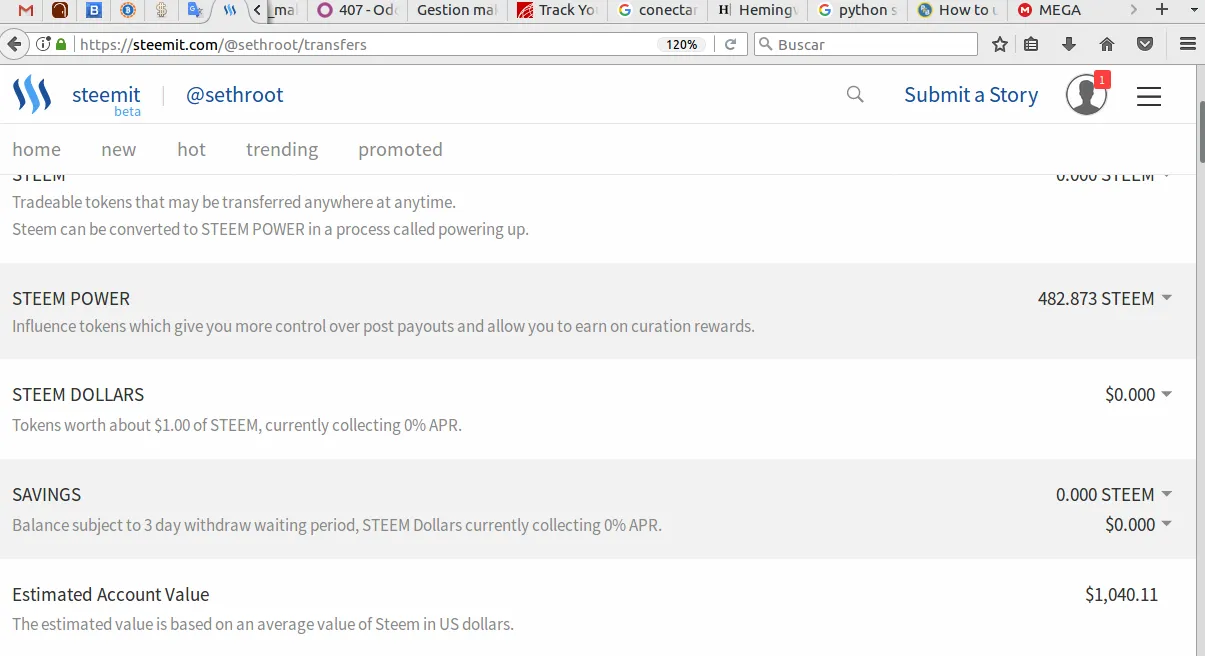1205x656 pixels.
Task: Open a new tab with plus icon
Action: point(1161,10)
